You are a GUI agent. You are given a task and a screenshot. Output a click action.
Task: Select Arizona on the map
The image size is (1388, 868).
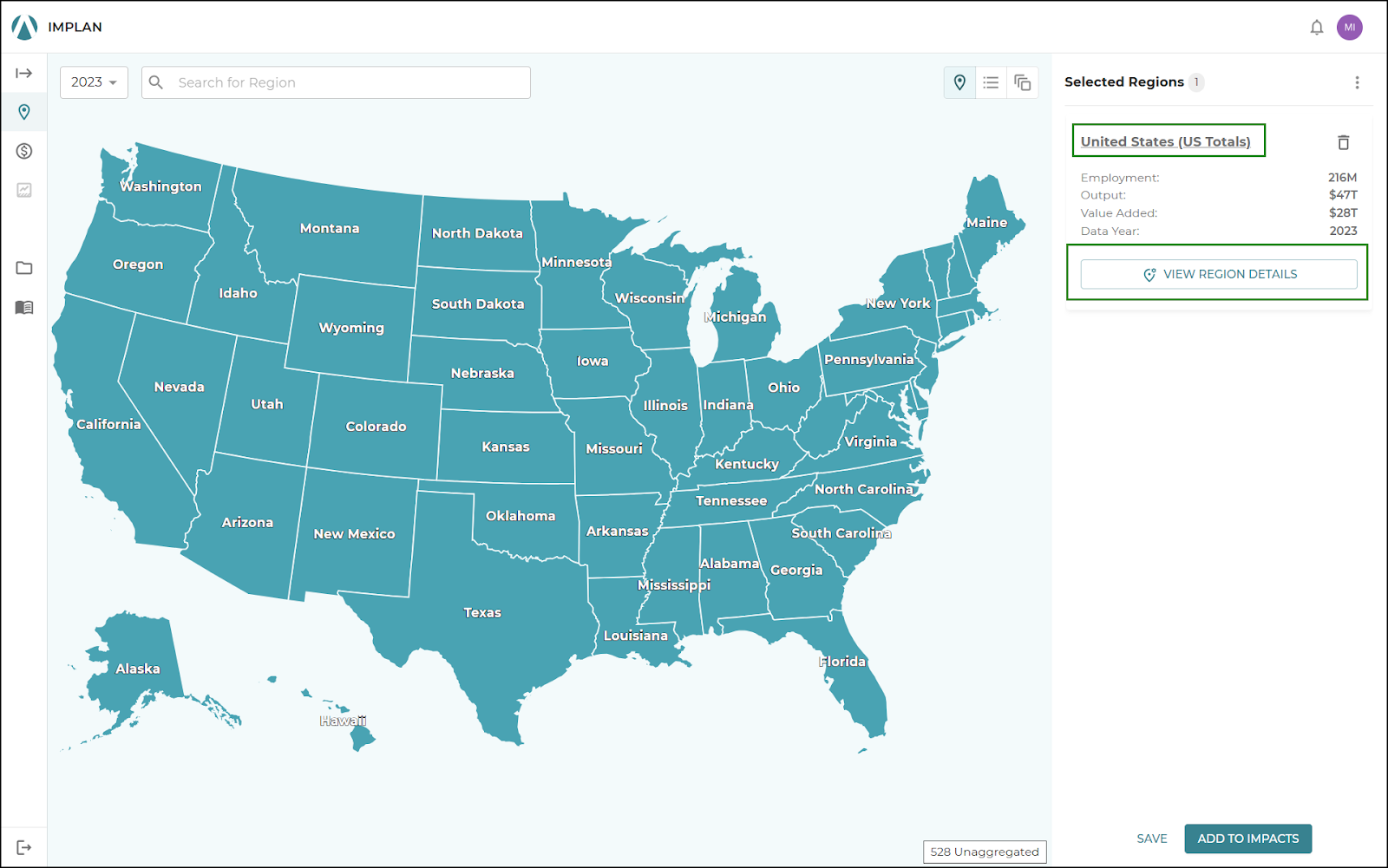(x=247, y=522)
